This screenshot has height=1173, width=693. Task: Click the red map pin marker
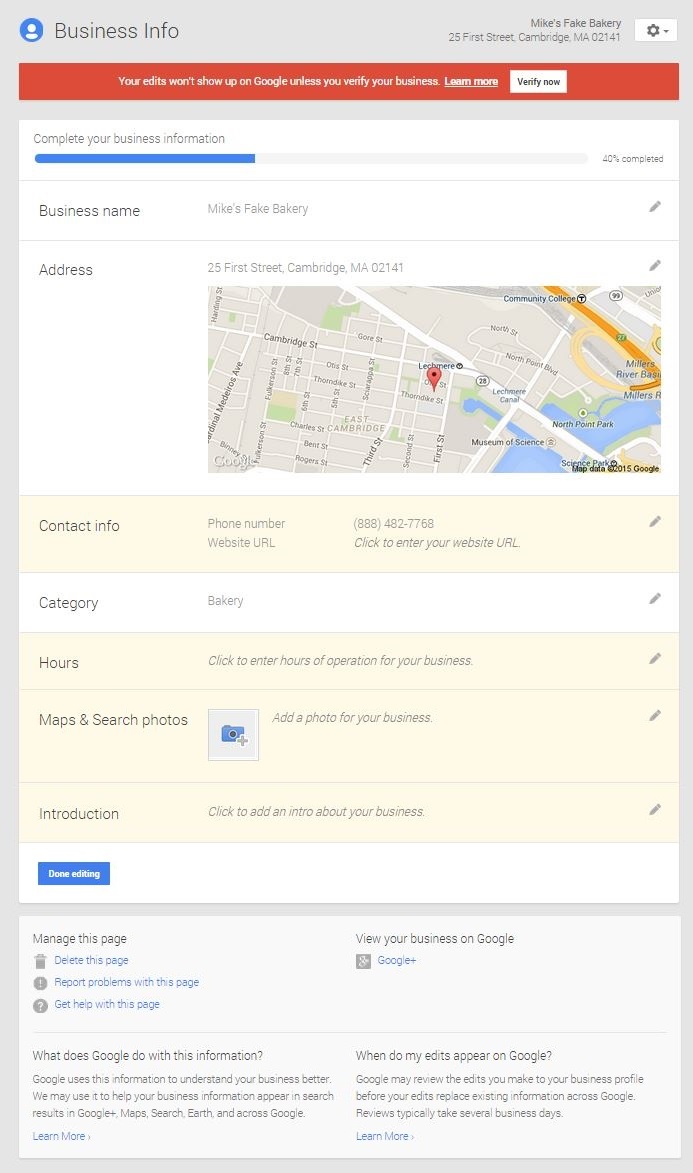pos(434,378)
